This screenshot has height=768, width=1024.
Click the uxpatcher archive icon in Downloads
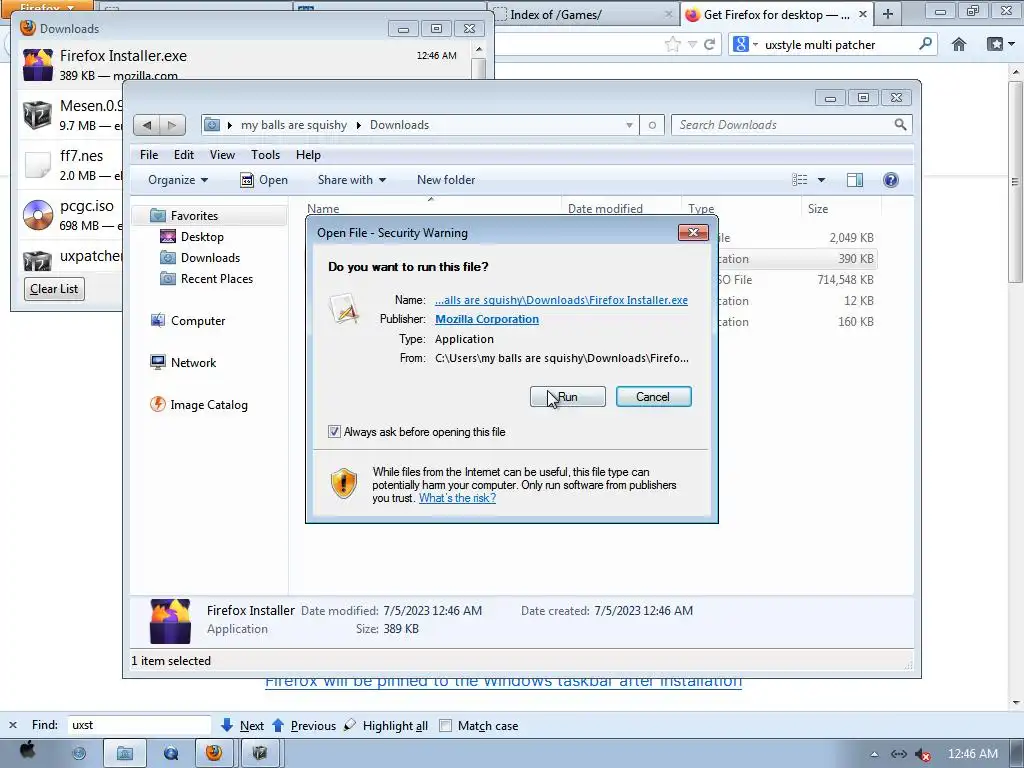click(37, 261)
